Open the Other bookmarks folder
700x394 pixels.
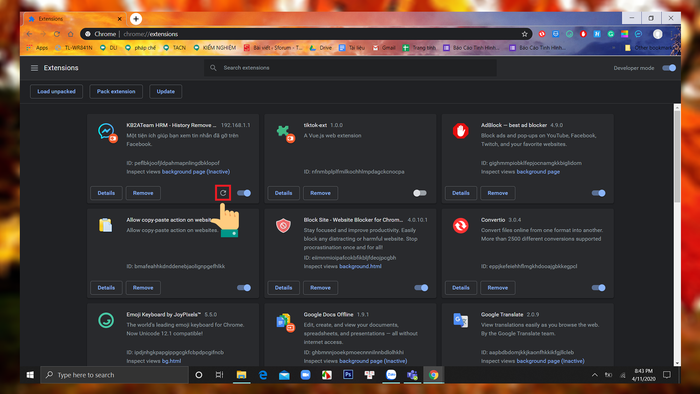648,47
